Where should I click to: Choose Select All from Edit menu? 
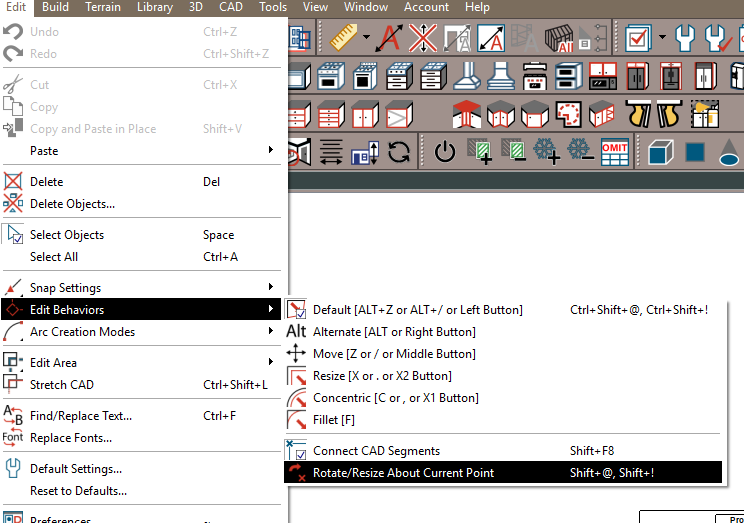(54, 257)
